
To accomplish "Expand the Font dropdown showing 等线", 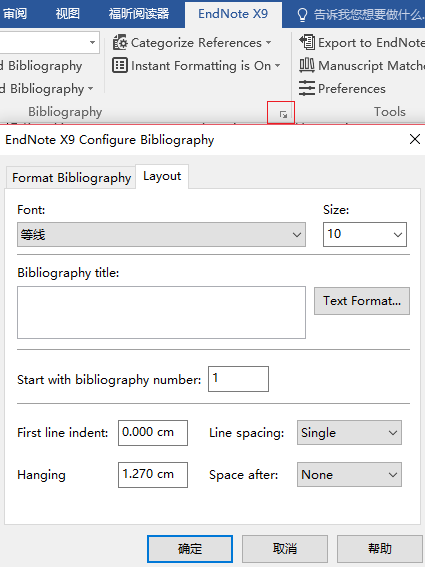I will (161, 235).
